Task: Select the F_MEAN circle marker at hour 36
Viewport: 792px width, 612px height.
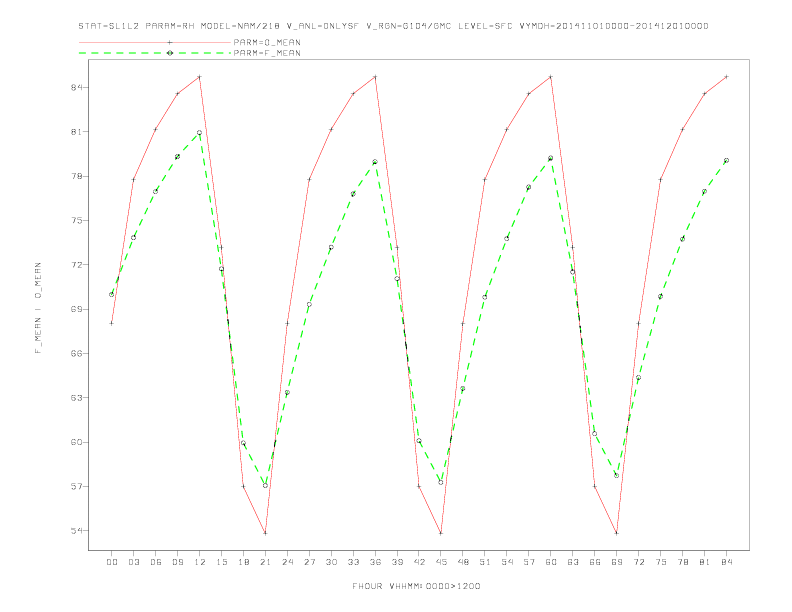Action: (x=375, y=162)
